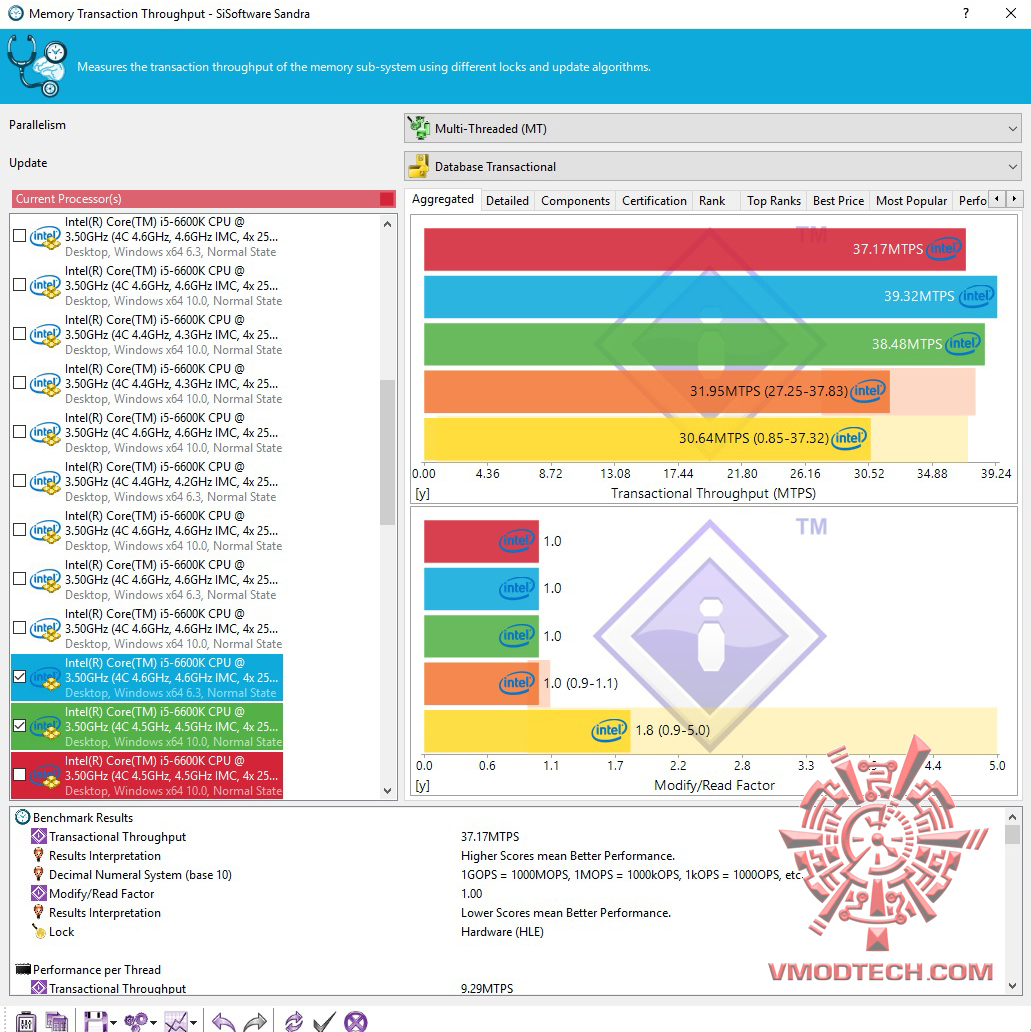Click the Multi-Threaded processor icon
1031x1032 pixels.
click(418, 128)
